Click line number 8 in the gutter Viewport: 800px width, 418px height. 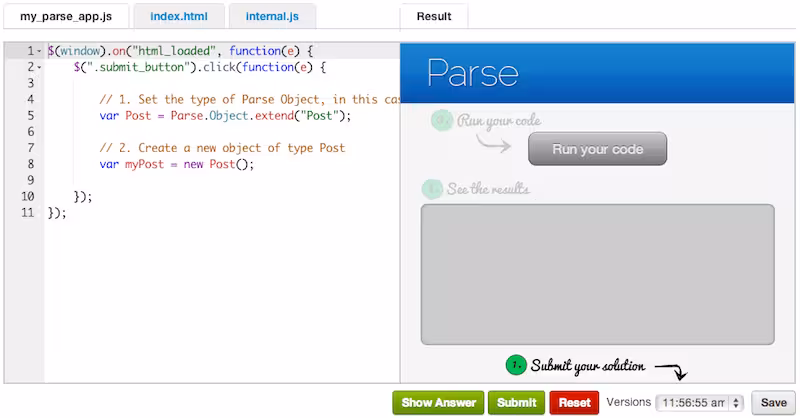click(31, 164)
